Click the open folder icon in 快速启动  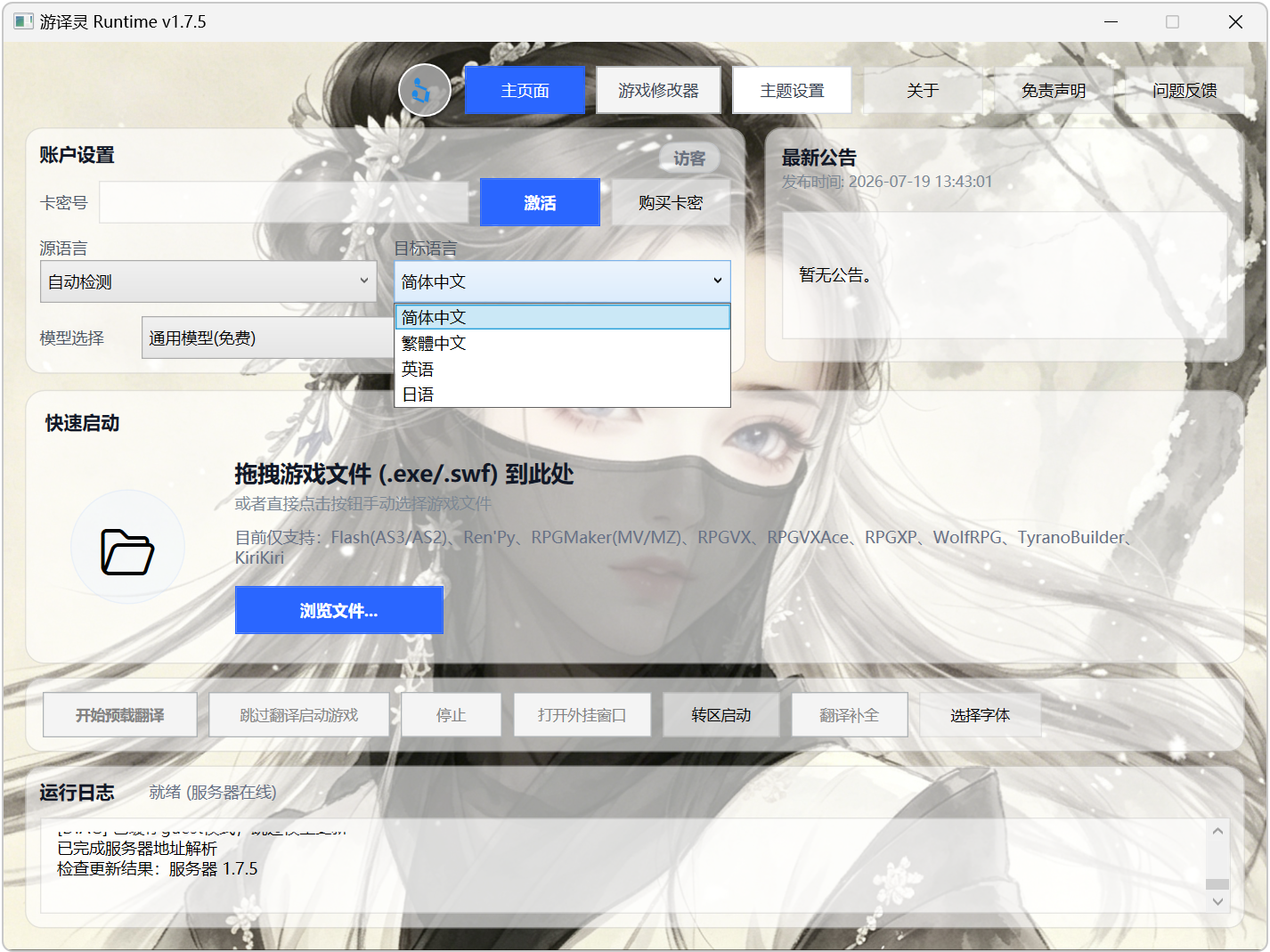pos(127,552)
